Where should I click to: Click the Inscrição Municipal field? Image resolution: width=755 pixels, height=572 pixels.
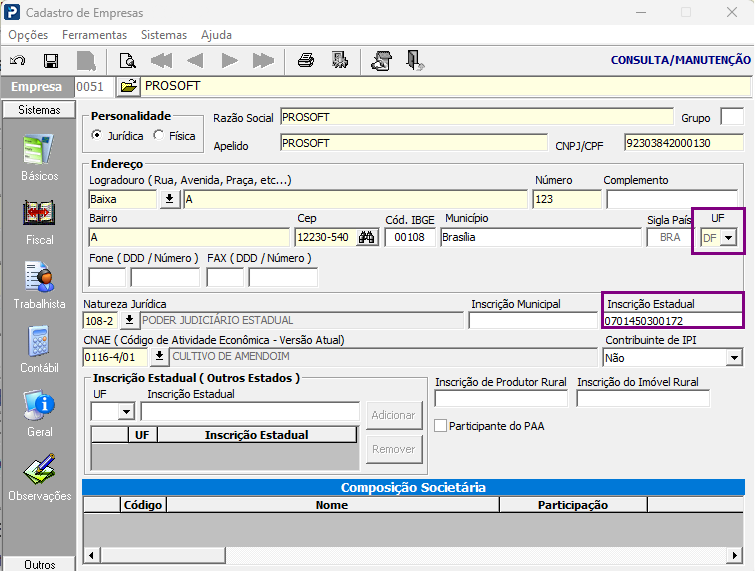(x=533, y=321)
